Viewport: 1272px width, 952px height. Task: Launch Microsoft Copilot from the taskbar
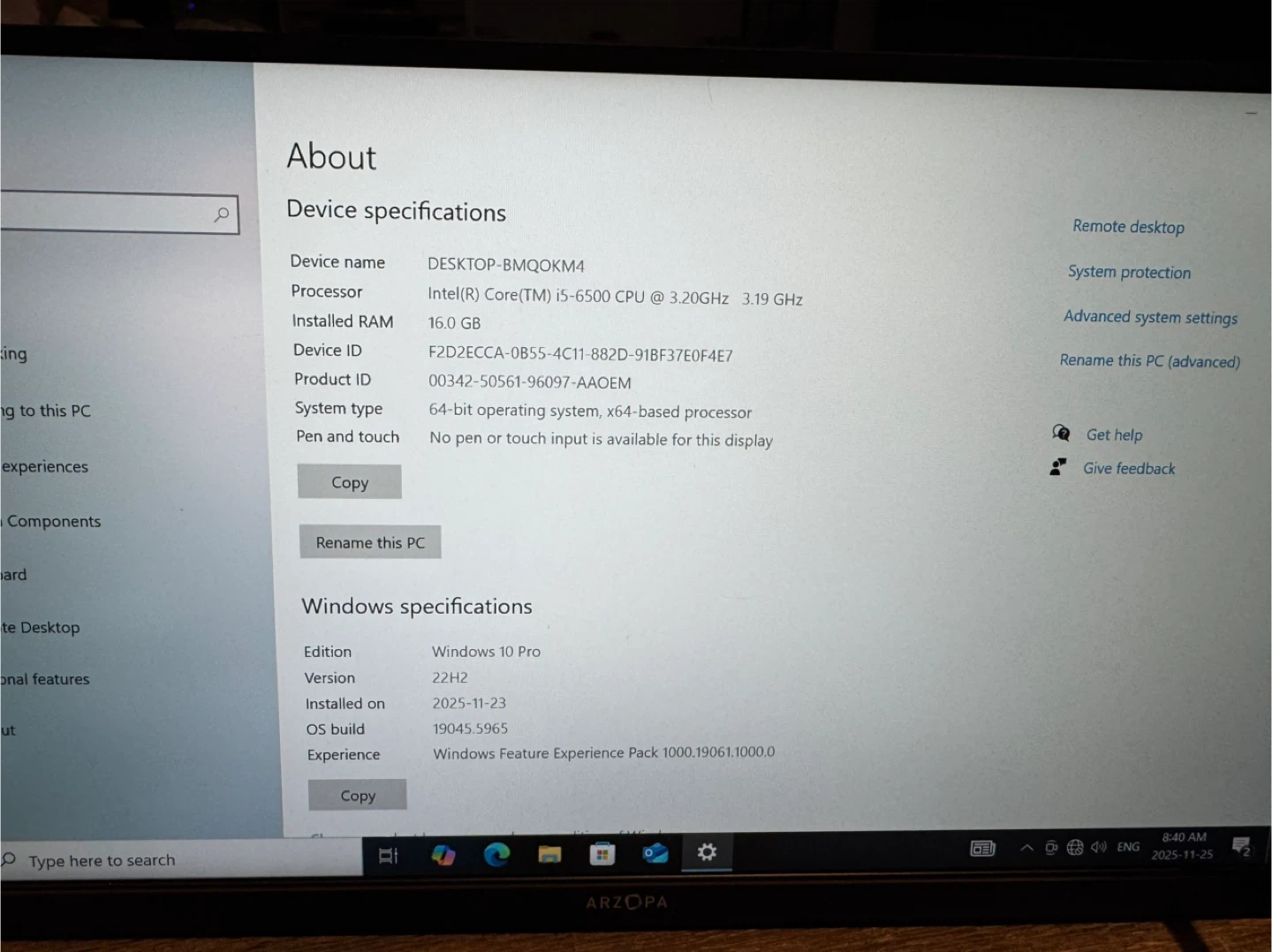coord(443,855)
